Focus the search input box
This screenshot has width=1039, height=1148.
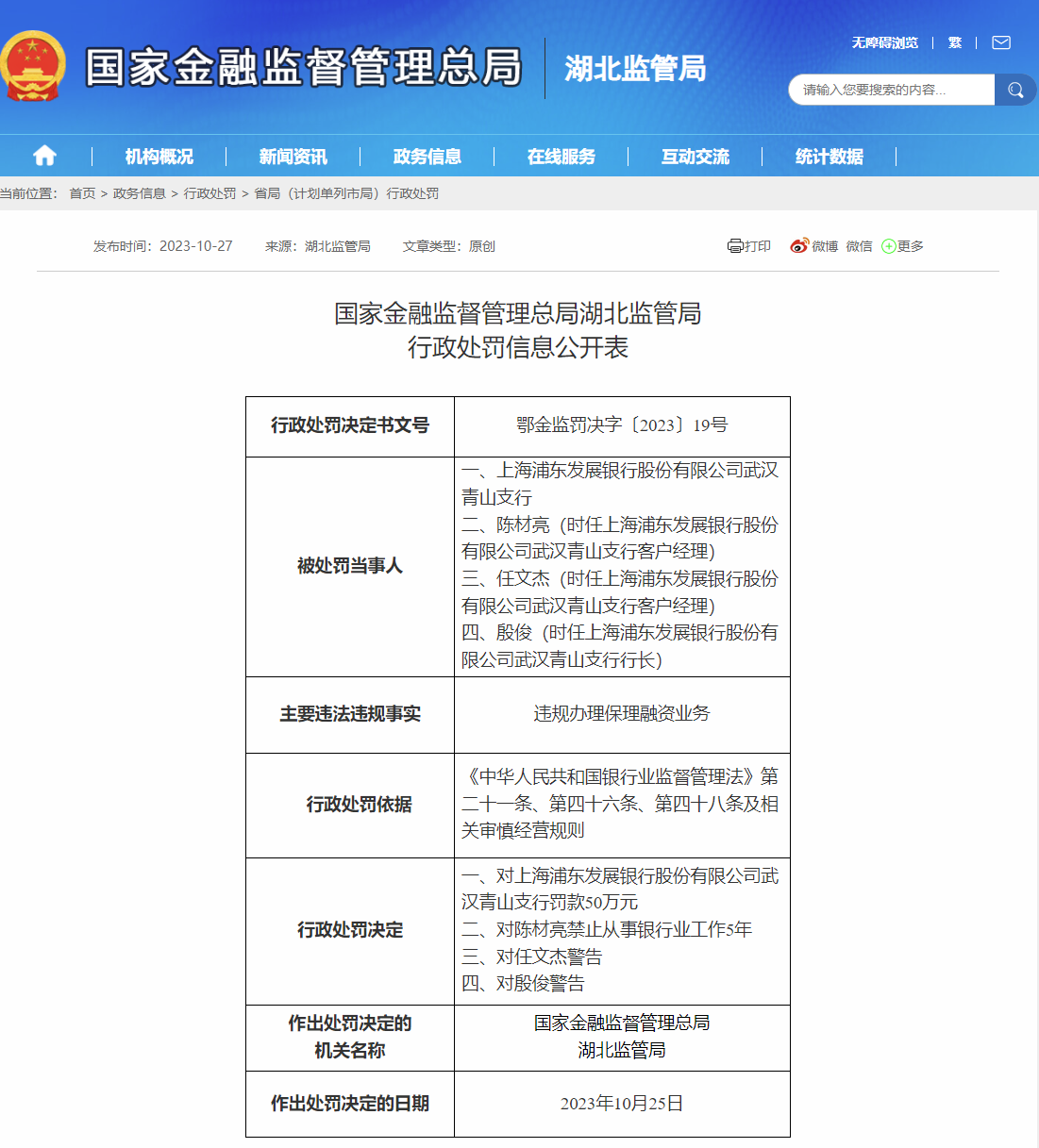pos(892,90)
